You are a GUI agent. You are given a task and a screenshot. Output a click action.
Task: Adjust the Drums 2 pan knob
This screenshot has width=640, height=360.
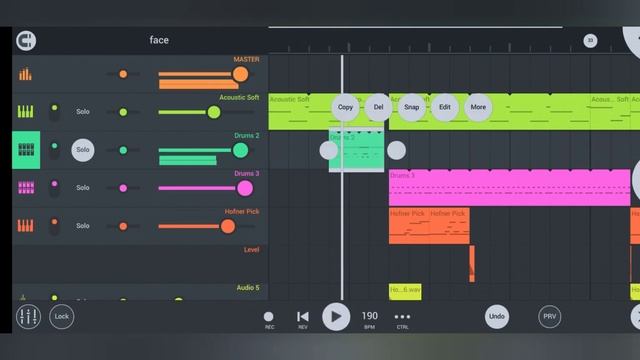pyautogui.click(x=123, y=150)
